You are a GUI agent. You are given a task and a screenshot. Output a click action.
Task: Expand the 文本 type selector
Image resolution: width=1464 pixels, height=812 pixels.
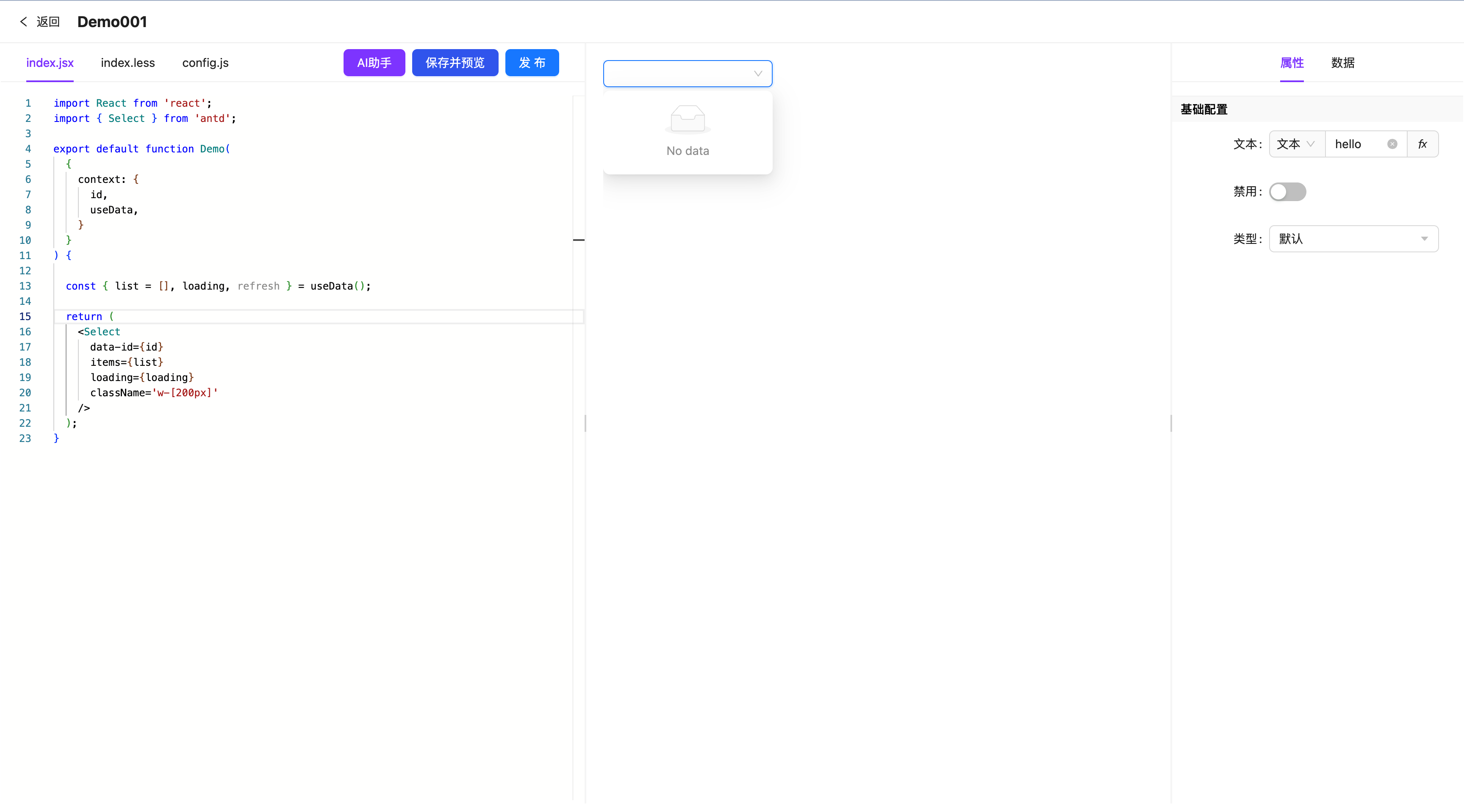(x=1296, y=144)
